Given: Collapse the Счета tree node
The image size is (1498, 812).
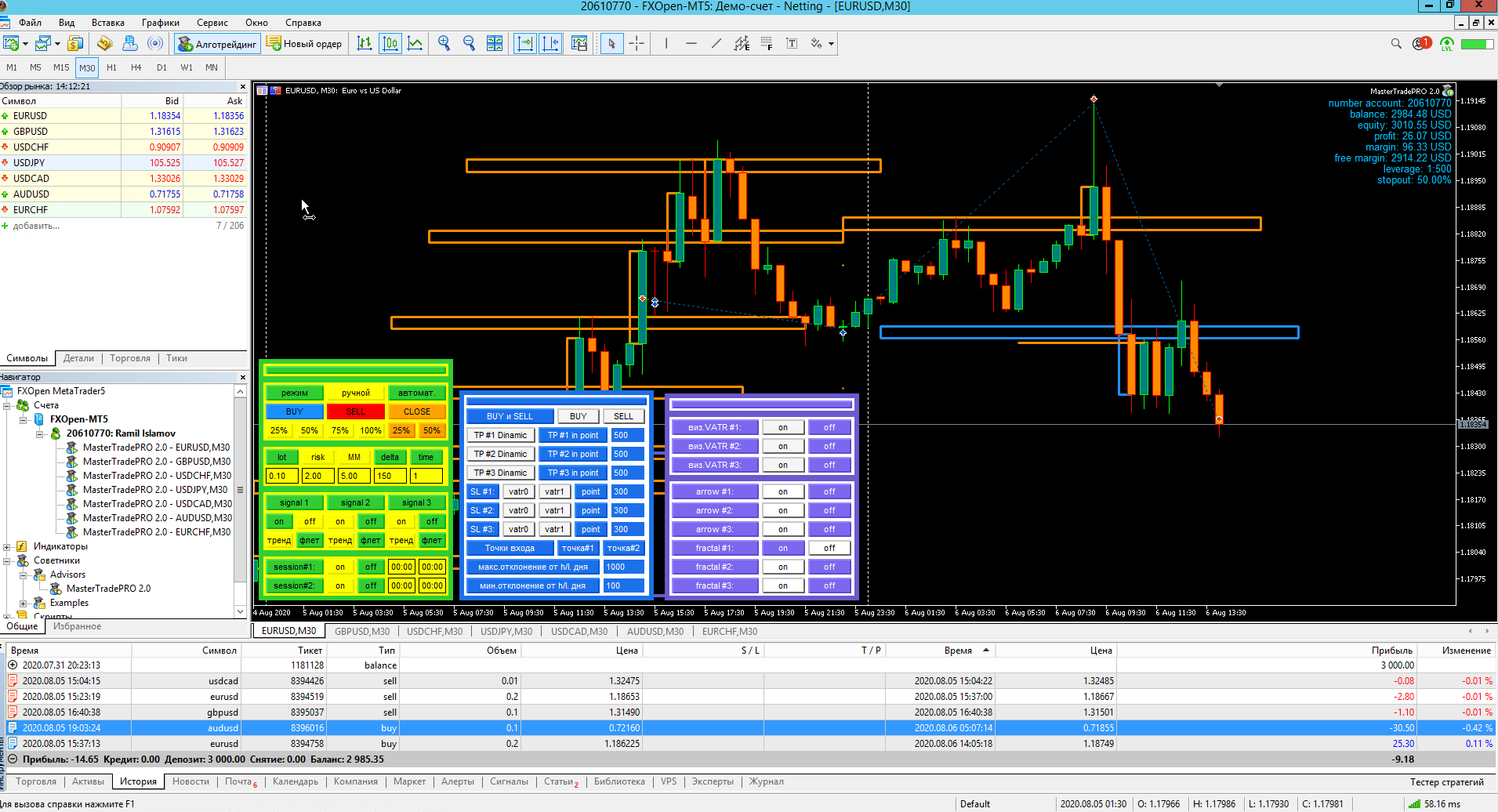Looking at the screenshot, I should click(x=7, y=405).
